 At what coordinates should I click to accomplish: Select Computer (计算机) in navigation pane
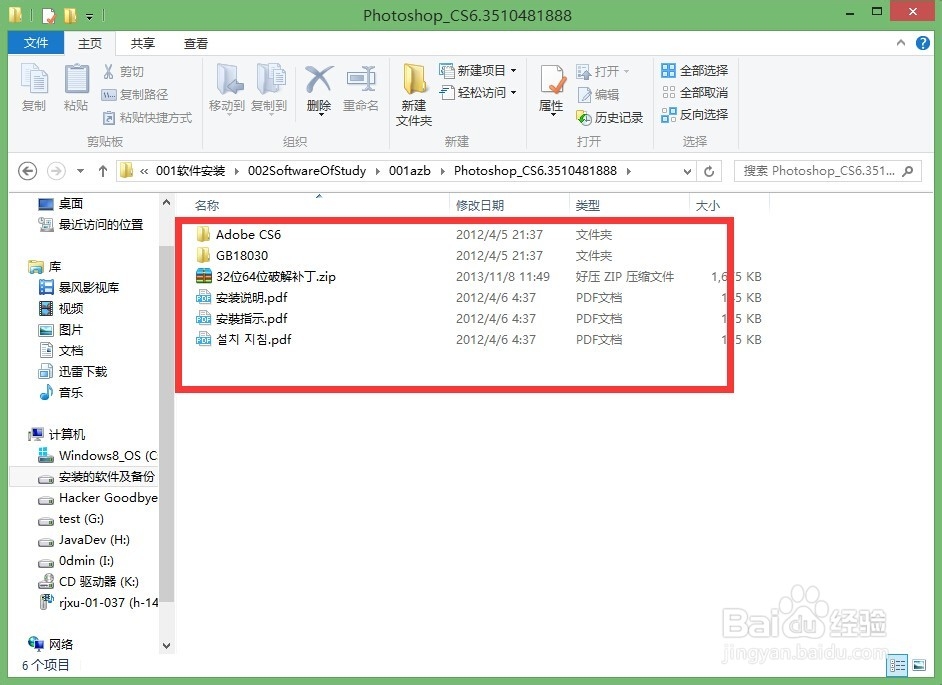point(56,434)
